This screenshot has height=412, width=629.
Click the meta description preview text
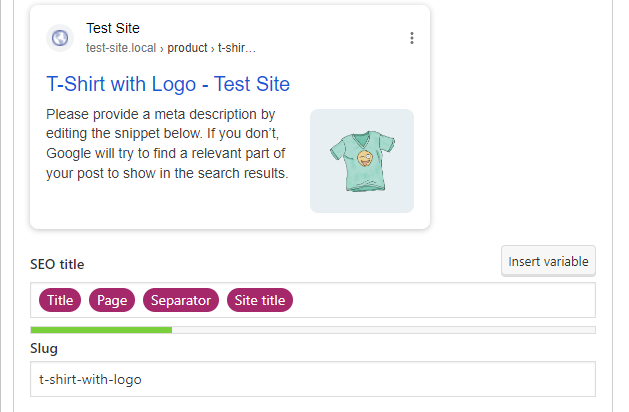point(167,144)
